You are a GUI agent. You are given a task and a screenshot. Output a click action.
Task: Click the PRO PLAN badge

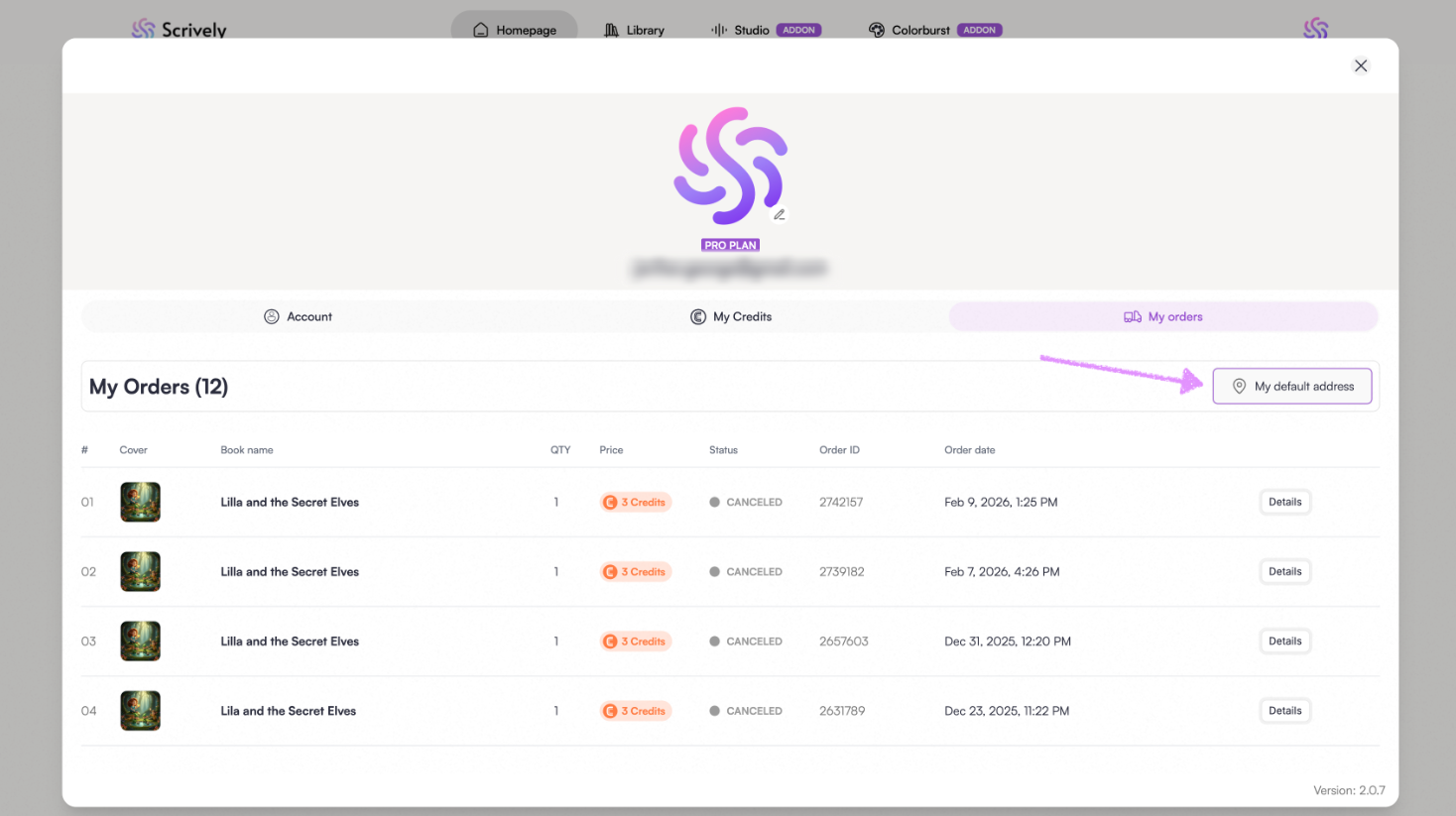point(730,245)
